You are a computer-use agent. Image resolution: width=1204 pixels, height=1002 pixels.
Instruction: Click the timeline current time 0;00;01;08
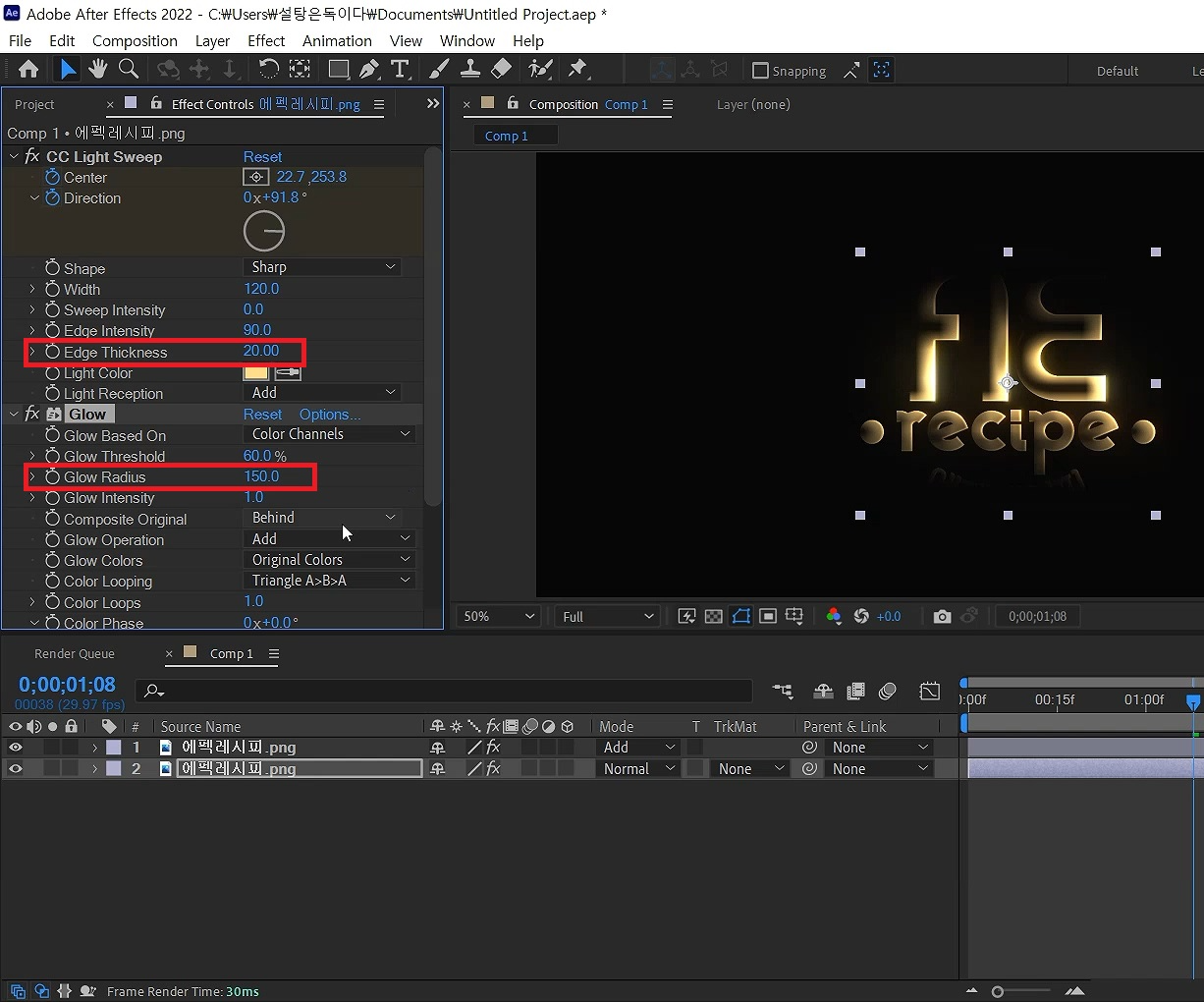[x=67, y=685]
